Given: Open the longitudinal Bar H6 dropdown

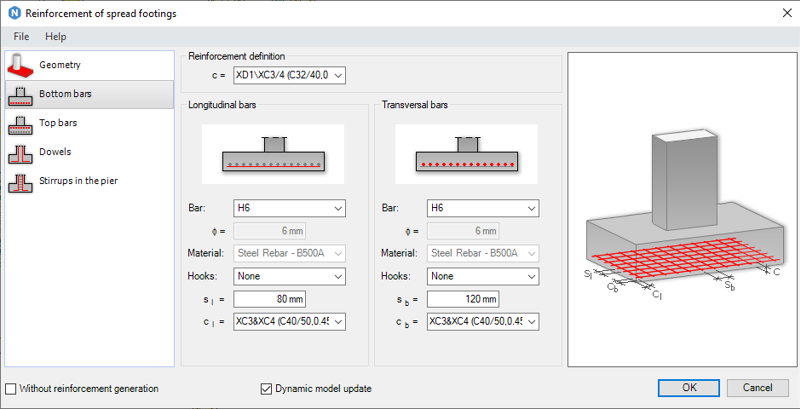Looking at the screenshot, I should pos(289,208).
